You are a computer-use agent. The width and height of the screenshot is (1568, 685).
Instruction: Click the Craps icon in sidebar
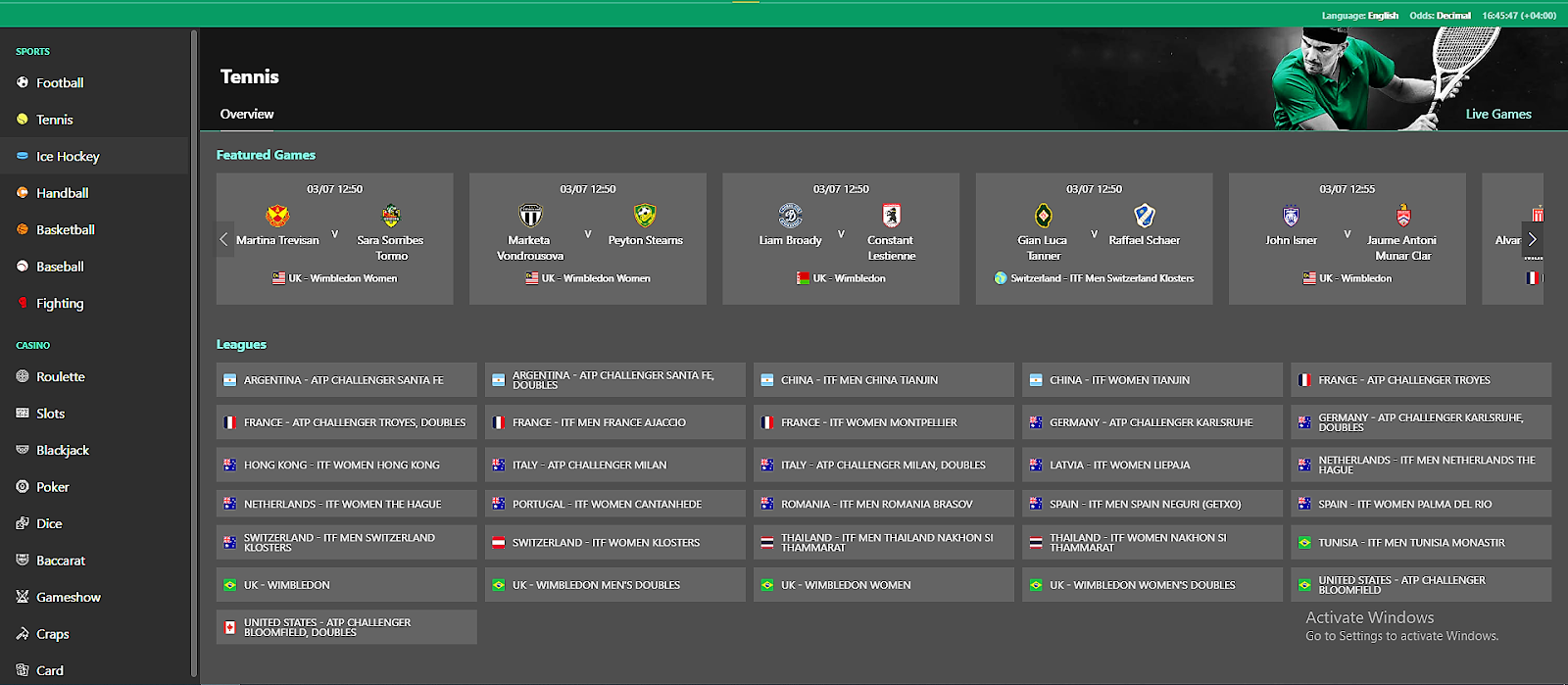click(x=23, y=634)
